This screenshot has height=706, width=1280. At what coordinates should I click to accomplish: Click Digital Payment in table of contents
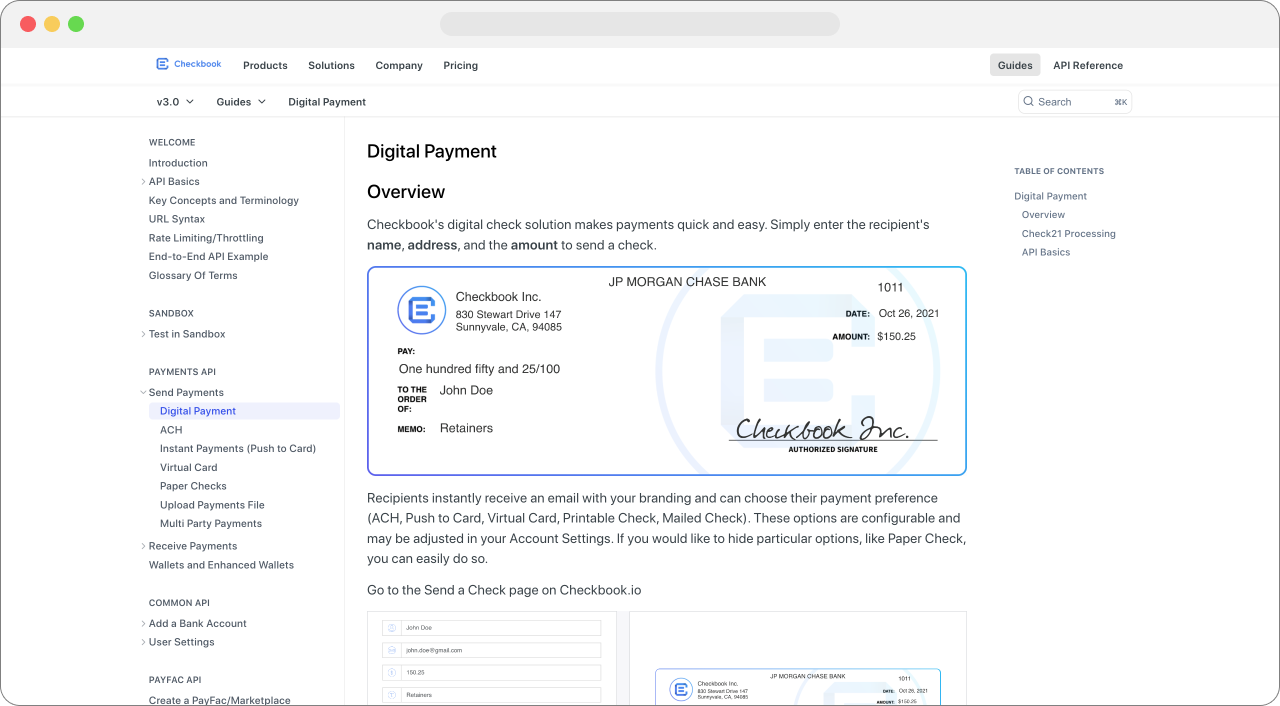point(1050,197)
